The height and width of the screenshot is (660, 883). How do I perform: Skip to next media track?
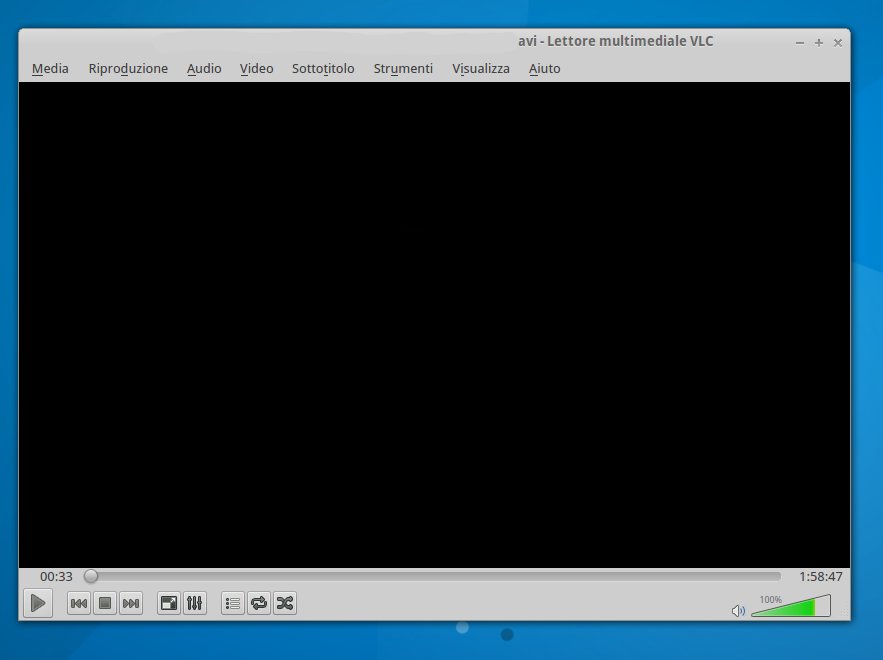click(131, 603)
